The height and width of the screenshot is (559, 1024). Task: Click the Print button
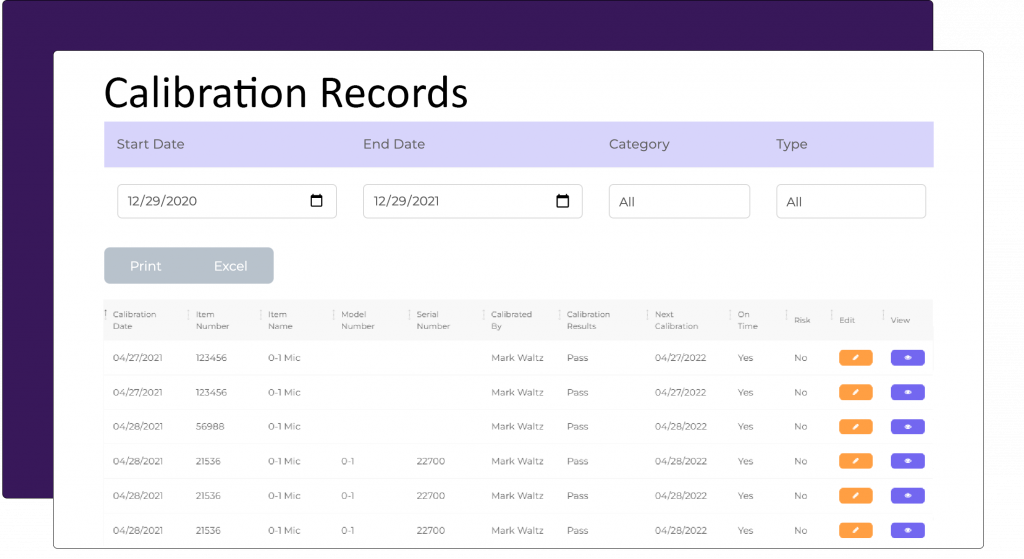click(x=146, y=266)
